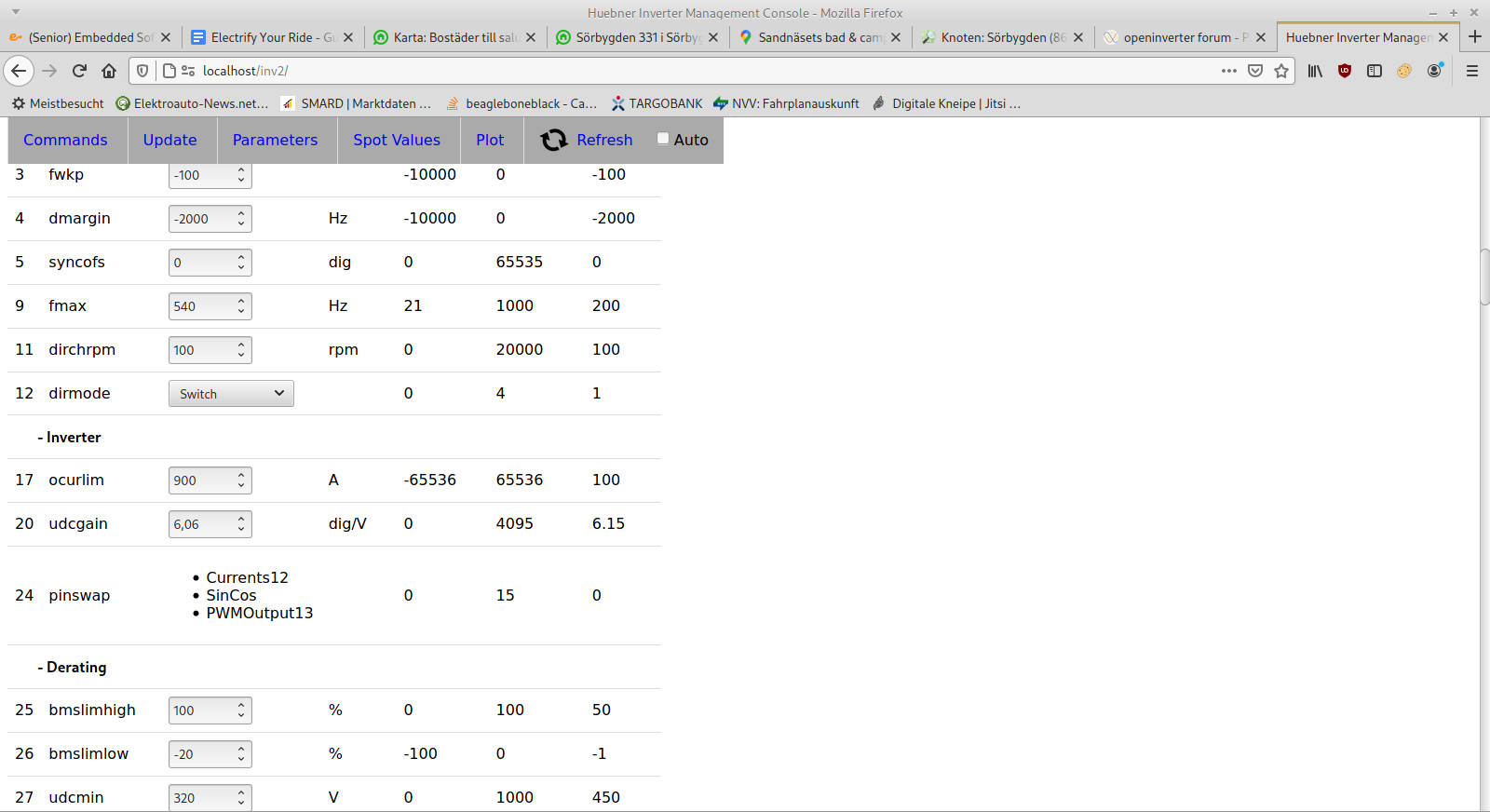Open the Firefox hamburger menu
The width and height of the screenshot is (1490, 812).
[x=1472, y=71]
